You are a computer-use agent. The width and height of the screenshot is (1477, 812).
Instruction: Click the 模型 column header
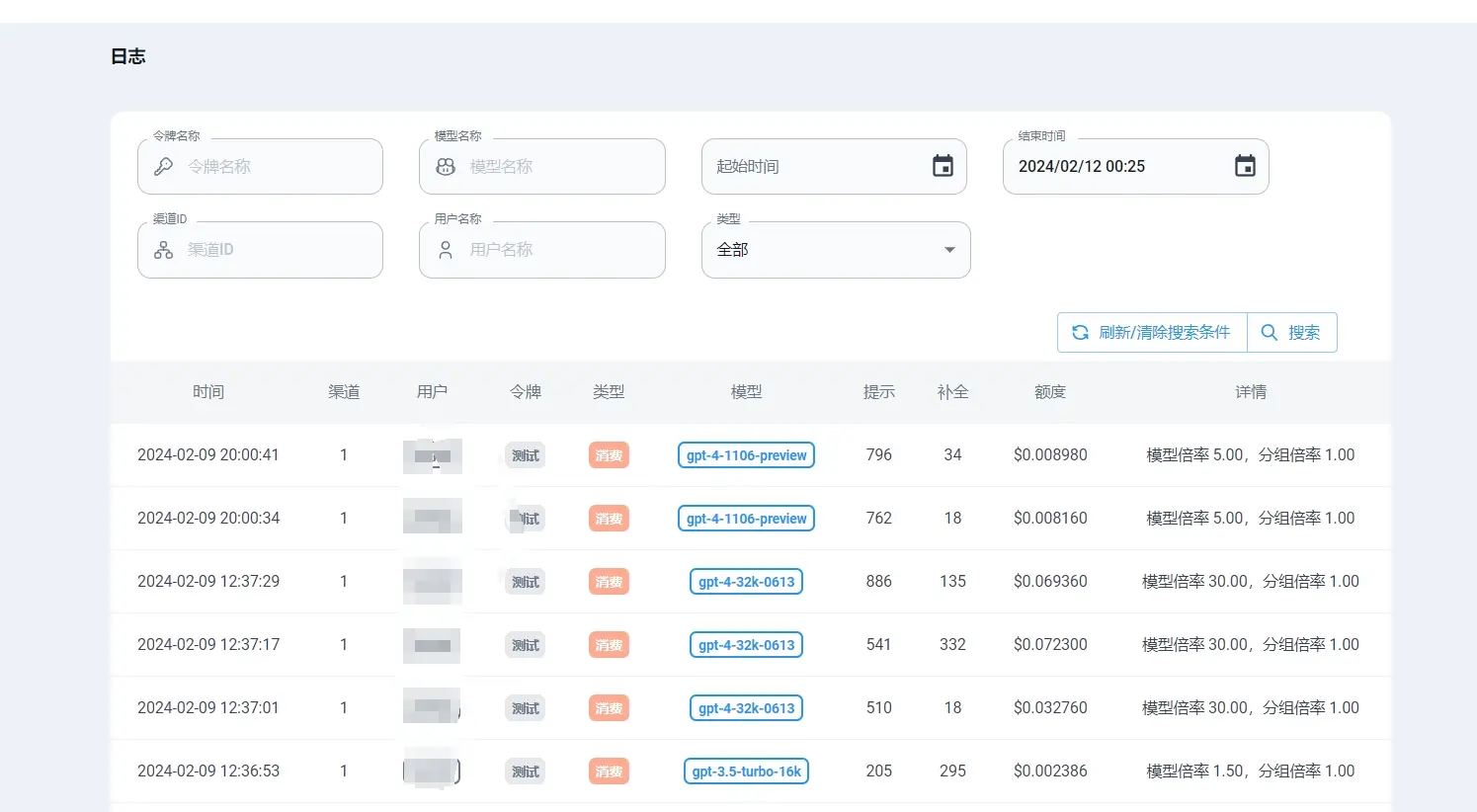coord(746,392)
